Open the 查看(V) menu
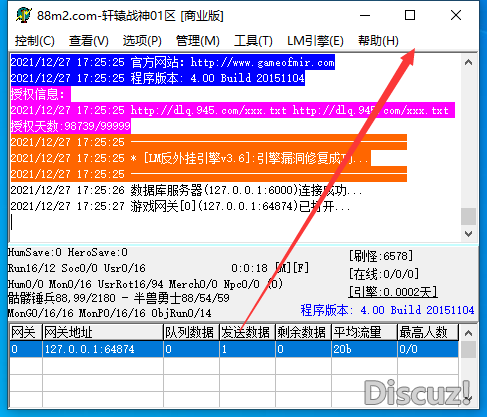 tap(89, 41)
